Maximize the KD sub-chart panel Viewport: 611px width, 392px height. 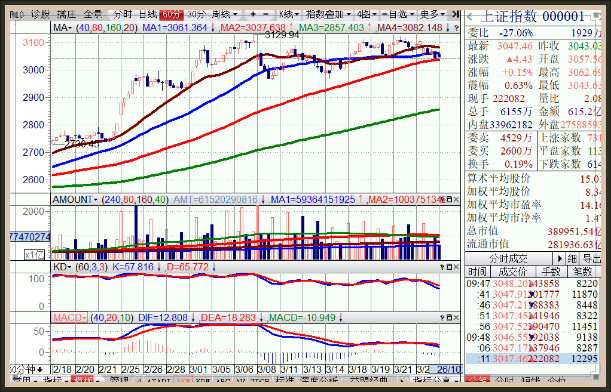[x=449, y=267]
